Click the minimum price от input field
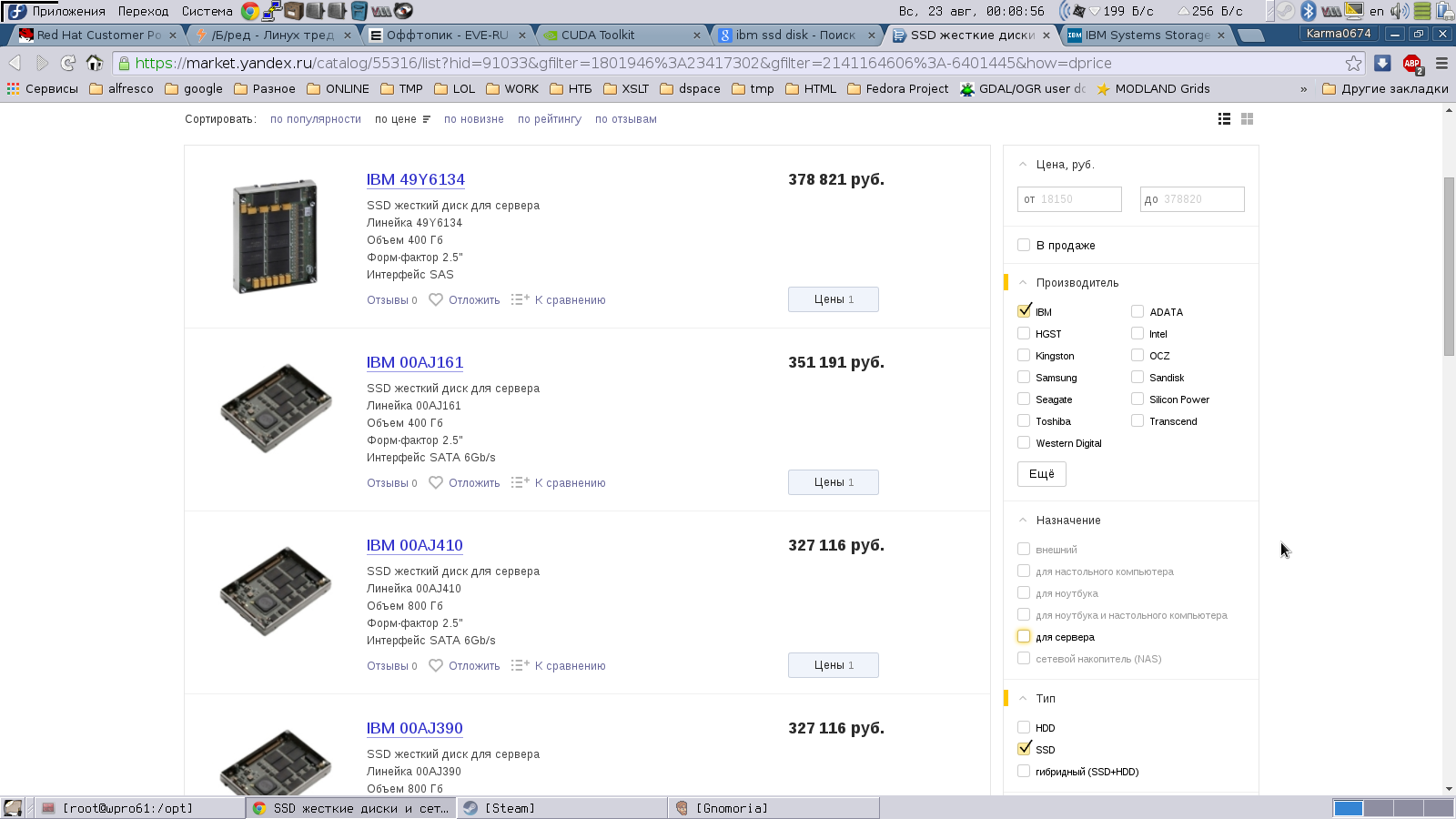 coord(1069,199)
